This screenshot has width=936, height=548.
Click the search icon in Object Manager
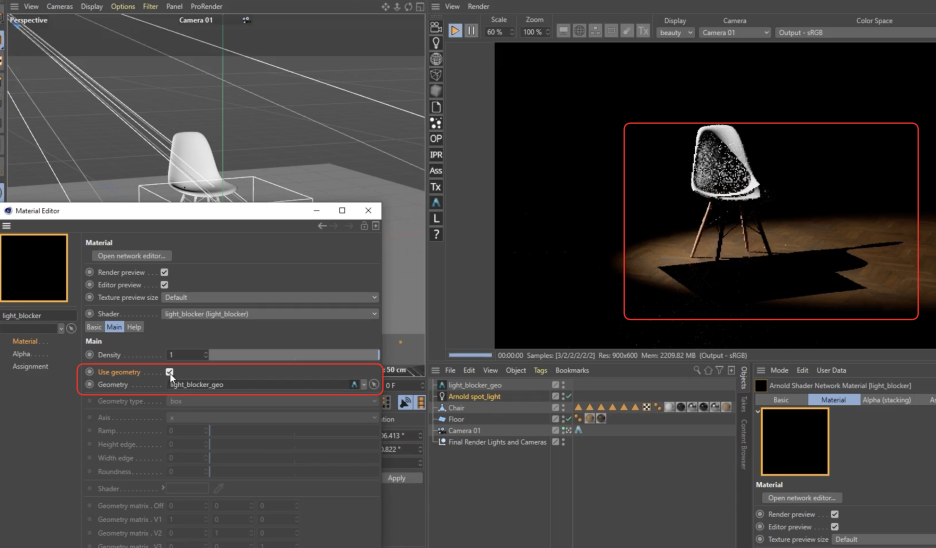(x=697, y=370)
